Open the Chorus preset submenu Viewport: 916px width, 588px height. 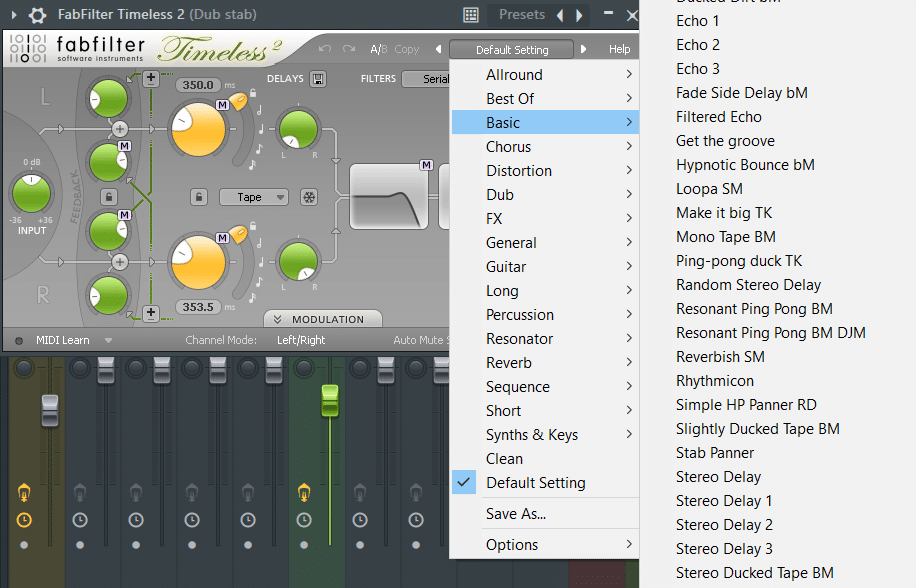pos(544,147)
